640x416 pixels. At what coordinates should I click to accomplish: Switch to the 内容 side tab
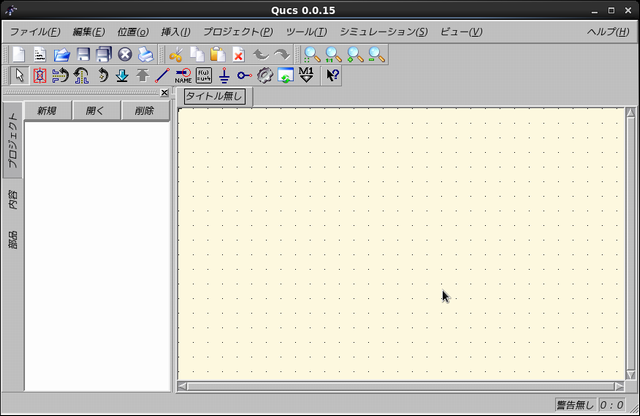13,199
